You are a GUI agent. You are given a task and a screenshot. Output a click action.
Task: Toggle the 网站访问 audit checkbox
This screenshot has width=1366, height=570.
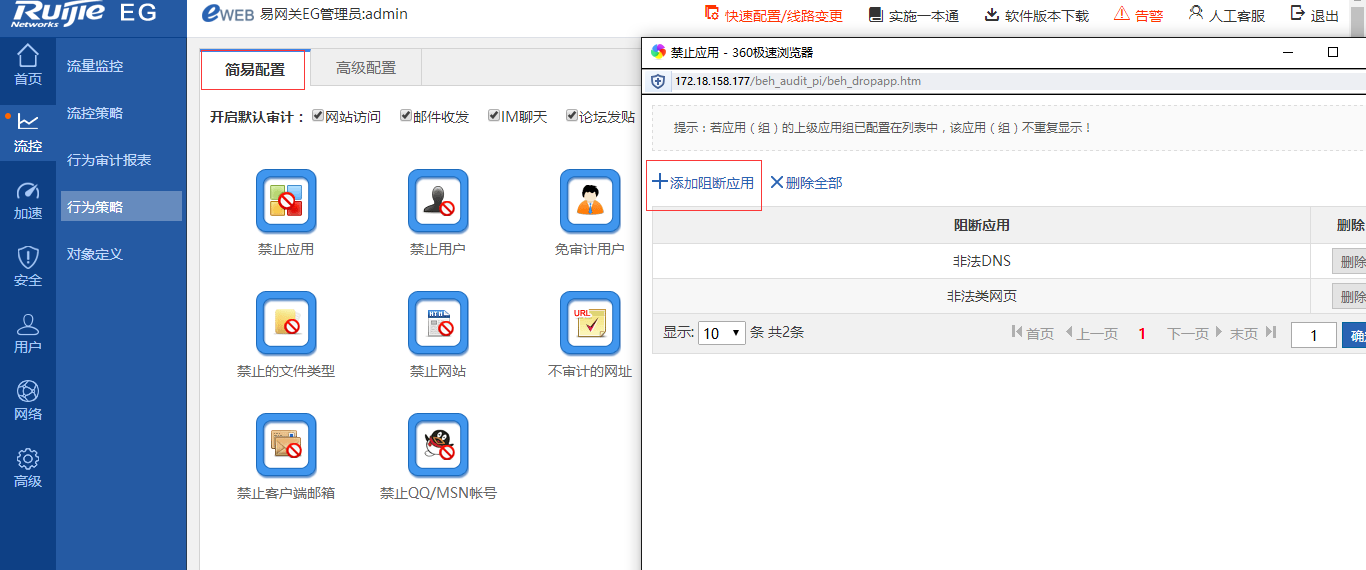[x=318, y=116]
